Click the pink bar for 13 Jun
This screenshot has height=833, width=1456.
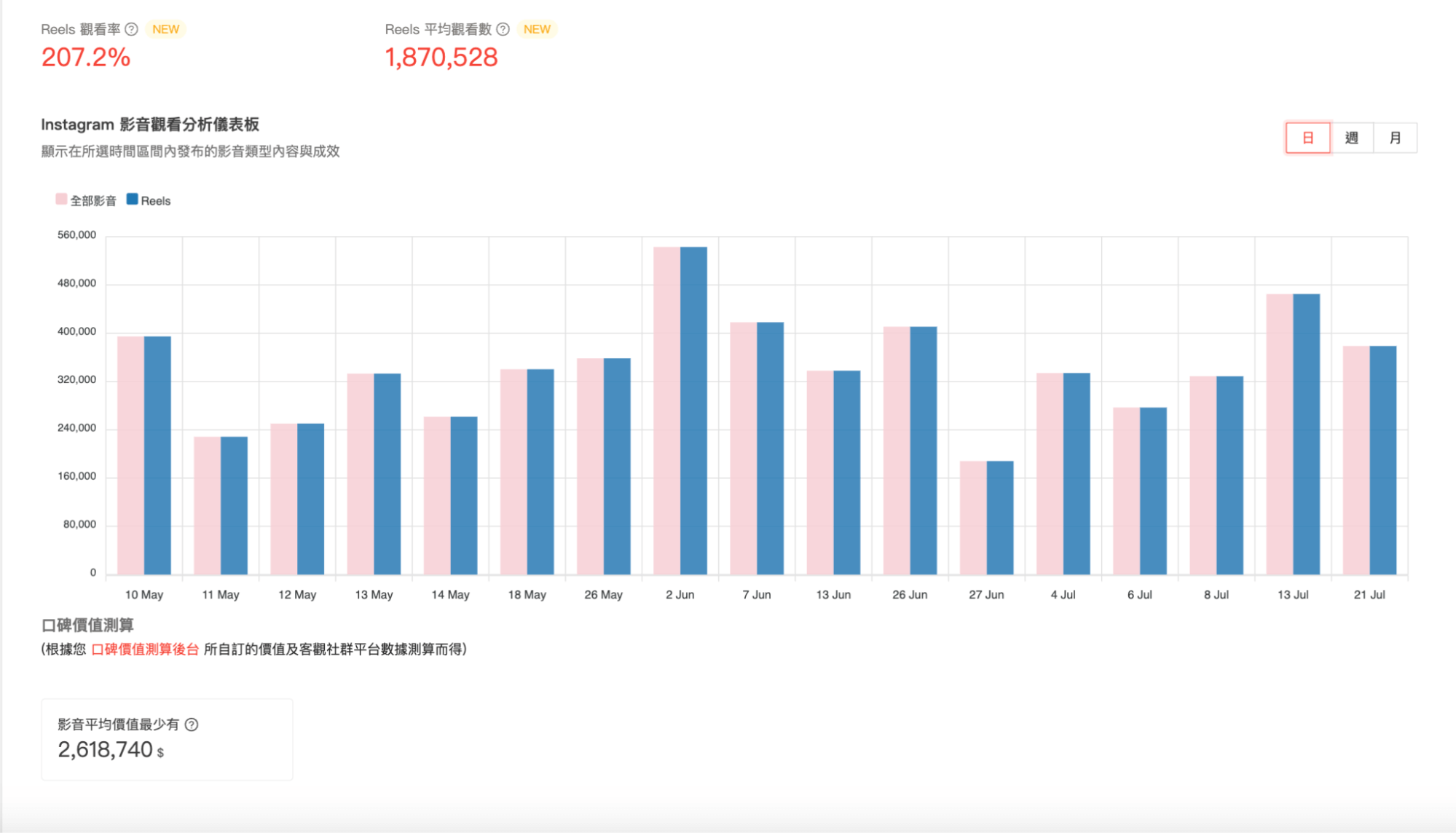820,473
